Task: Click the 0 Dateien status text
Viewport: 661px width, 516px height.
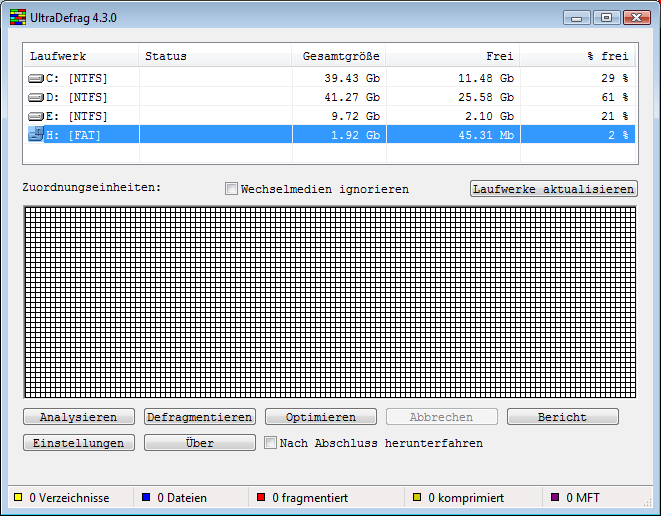Action: (182, 498)
